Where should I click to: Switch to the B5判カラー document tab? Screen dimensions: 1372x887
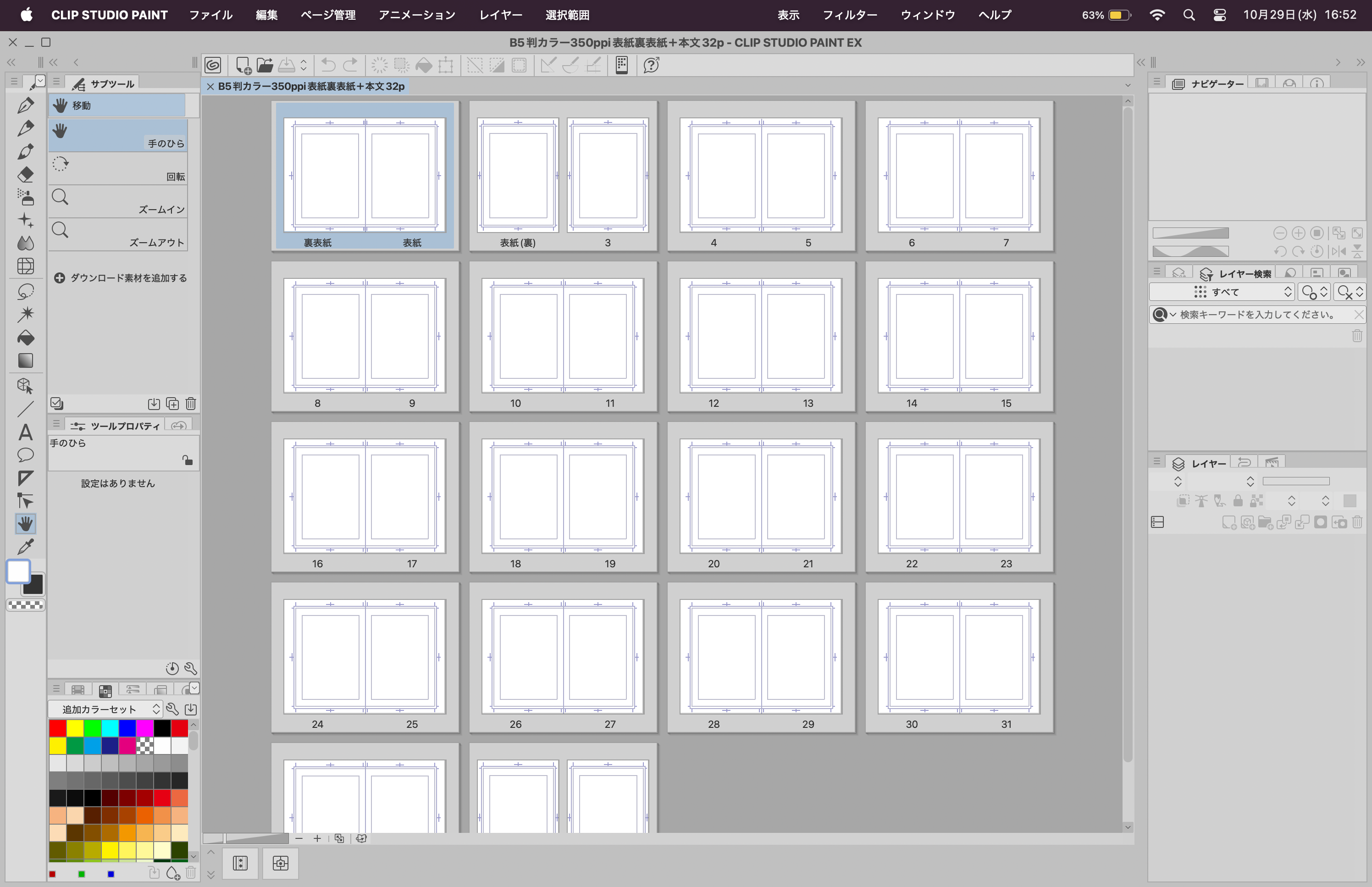311,86
